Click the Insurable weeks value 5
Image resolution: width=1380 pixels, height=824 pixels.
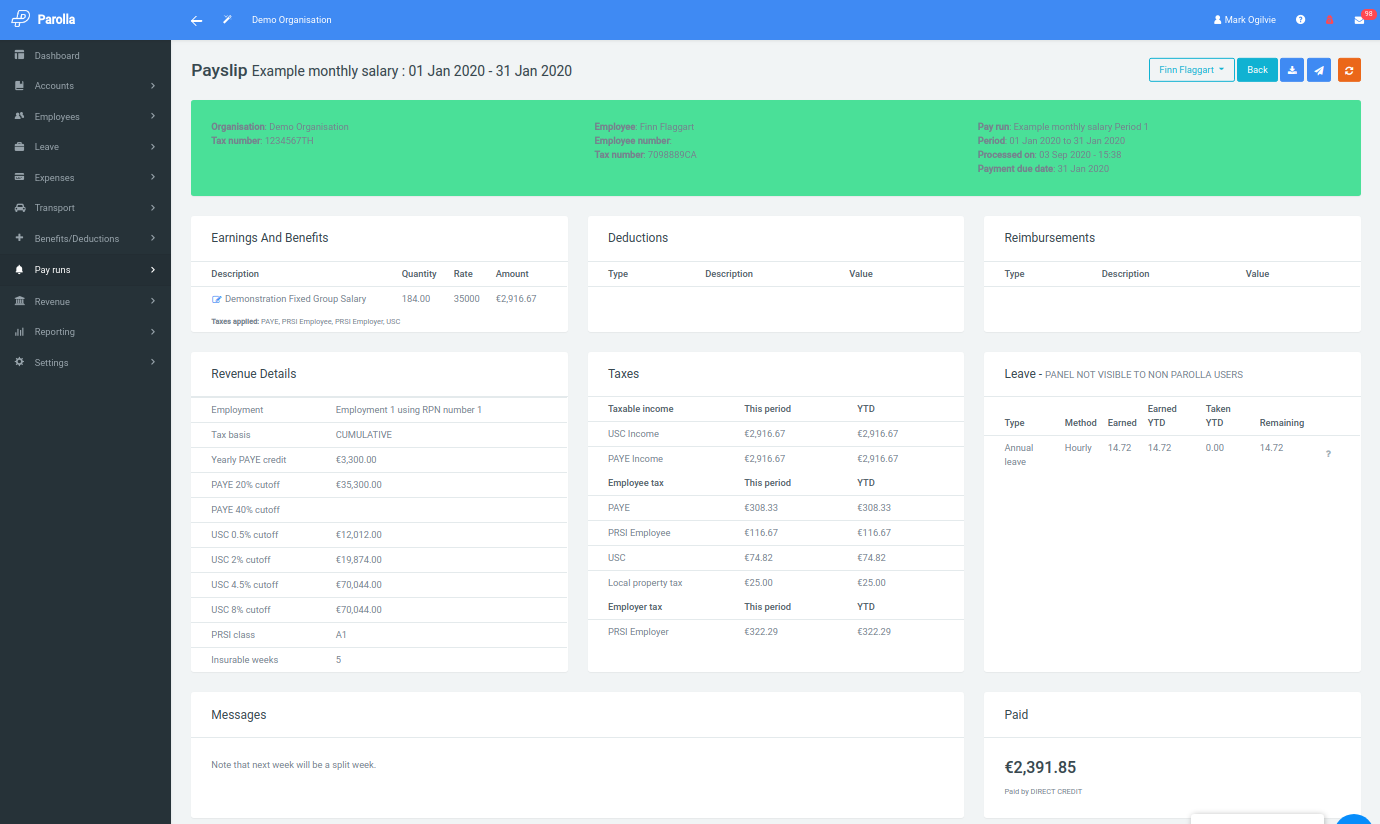[338, 660]
